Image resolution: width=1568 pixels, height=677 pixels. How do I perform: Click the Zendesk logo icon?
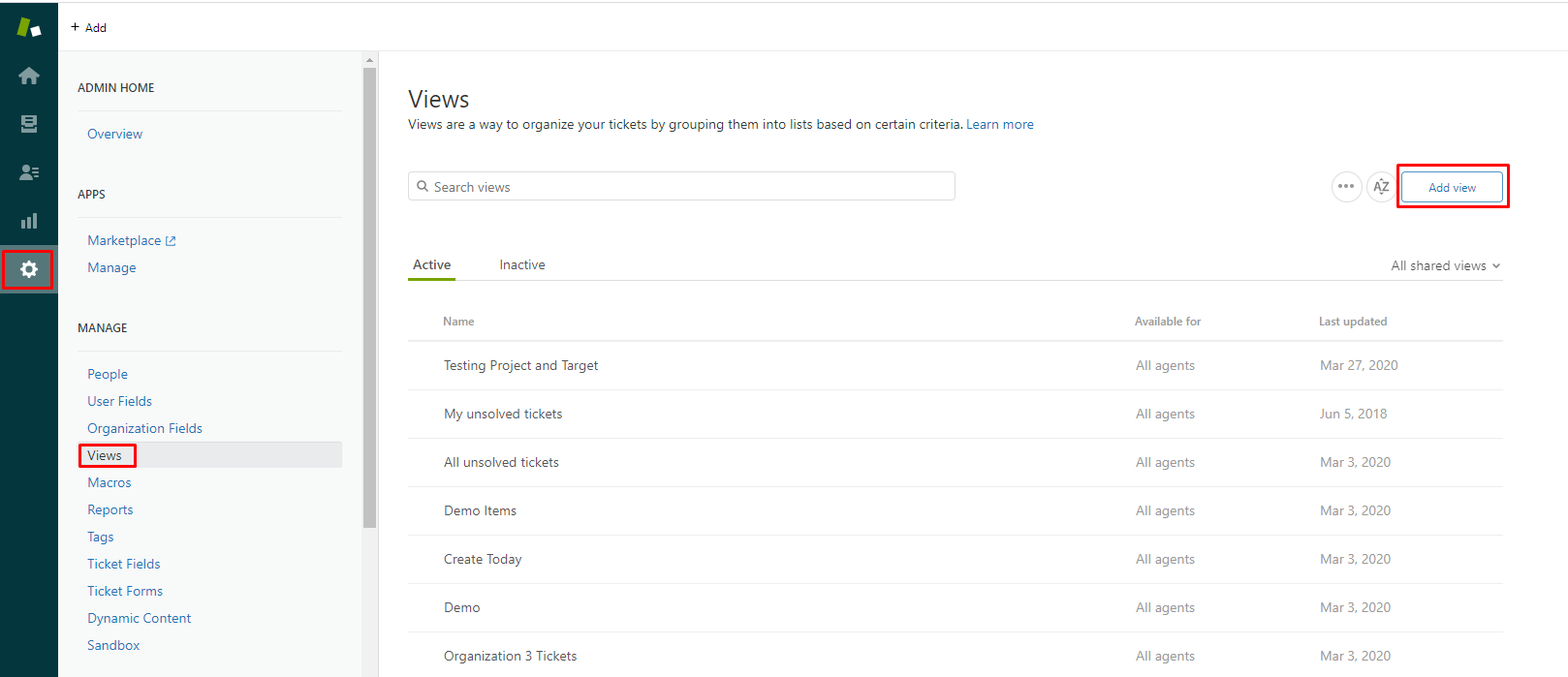(x=29, y=27)
